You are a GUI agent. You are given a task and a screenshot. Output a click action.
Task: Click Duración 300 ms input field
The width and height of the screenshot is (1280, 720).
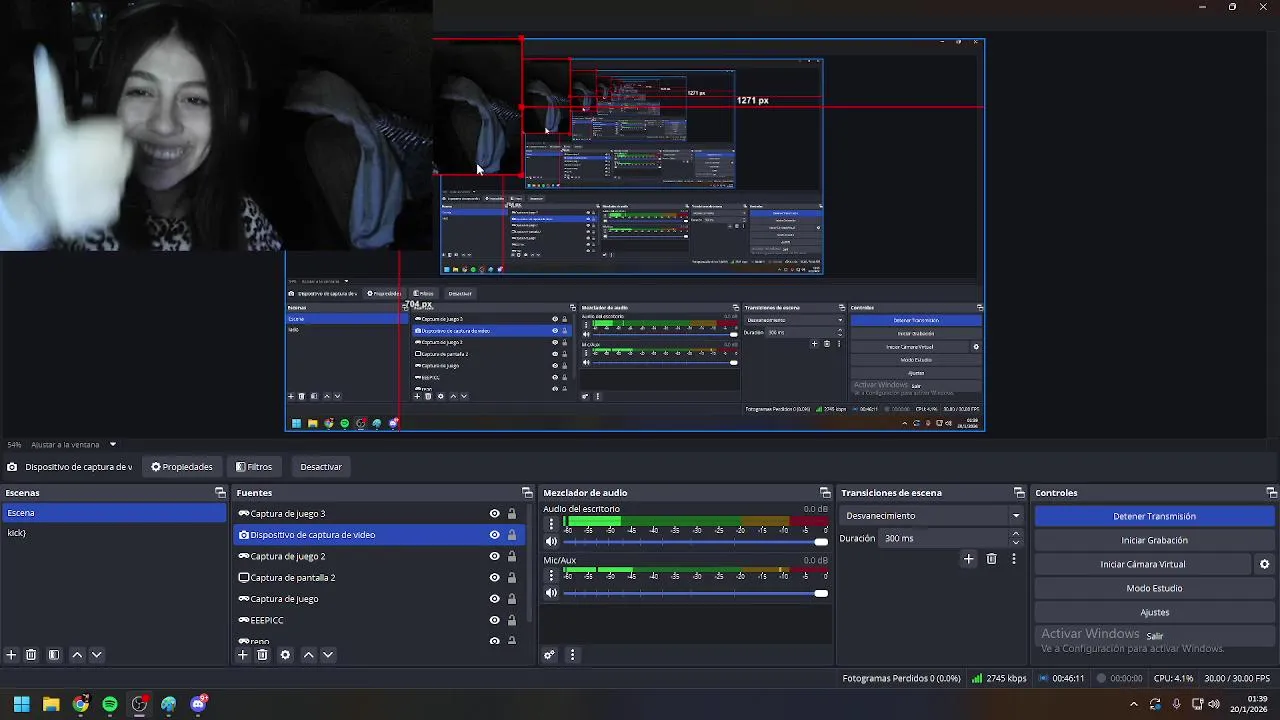tap(944, 538)
